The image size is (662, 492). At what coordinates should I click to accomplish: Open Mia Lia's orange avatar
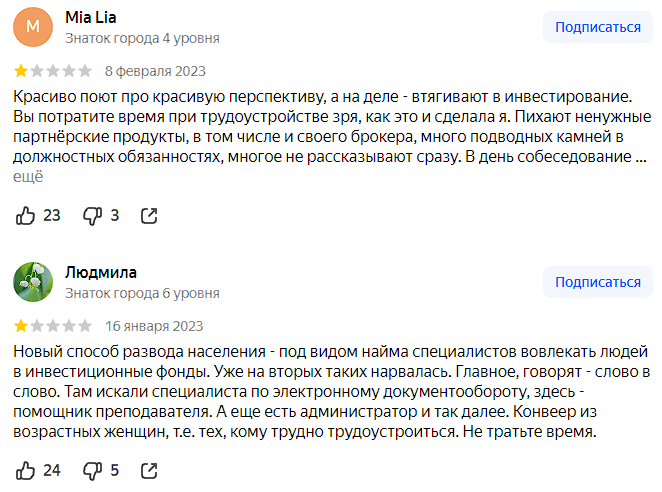33,27
